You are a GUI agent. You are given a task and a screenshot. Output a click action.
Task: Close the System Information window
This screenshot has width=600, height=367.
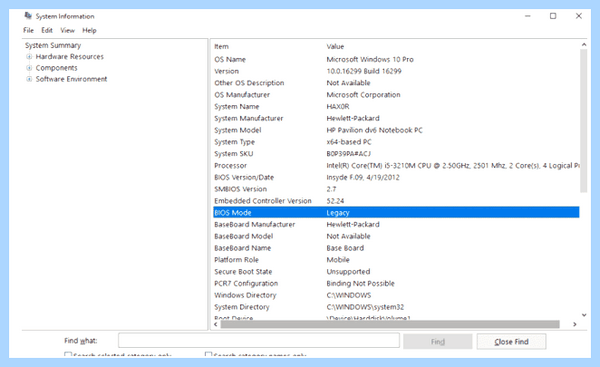pos(579,16)
